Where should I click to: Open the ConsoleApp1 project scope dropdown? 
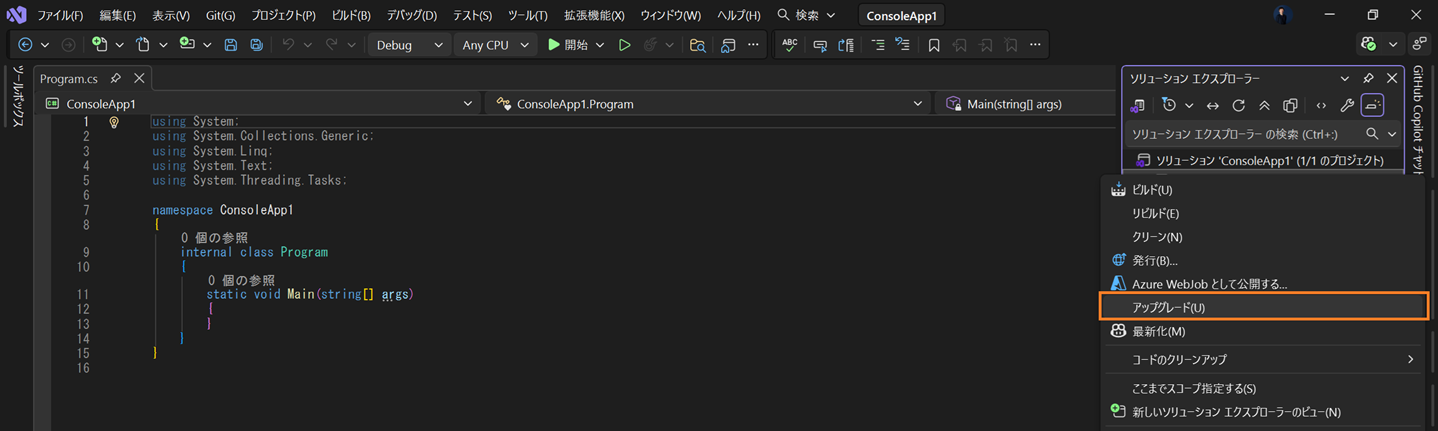pos(261,104)
